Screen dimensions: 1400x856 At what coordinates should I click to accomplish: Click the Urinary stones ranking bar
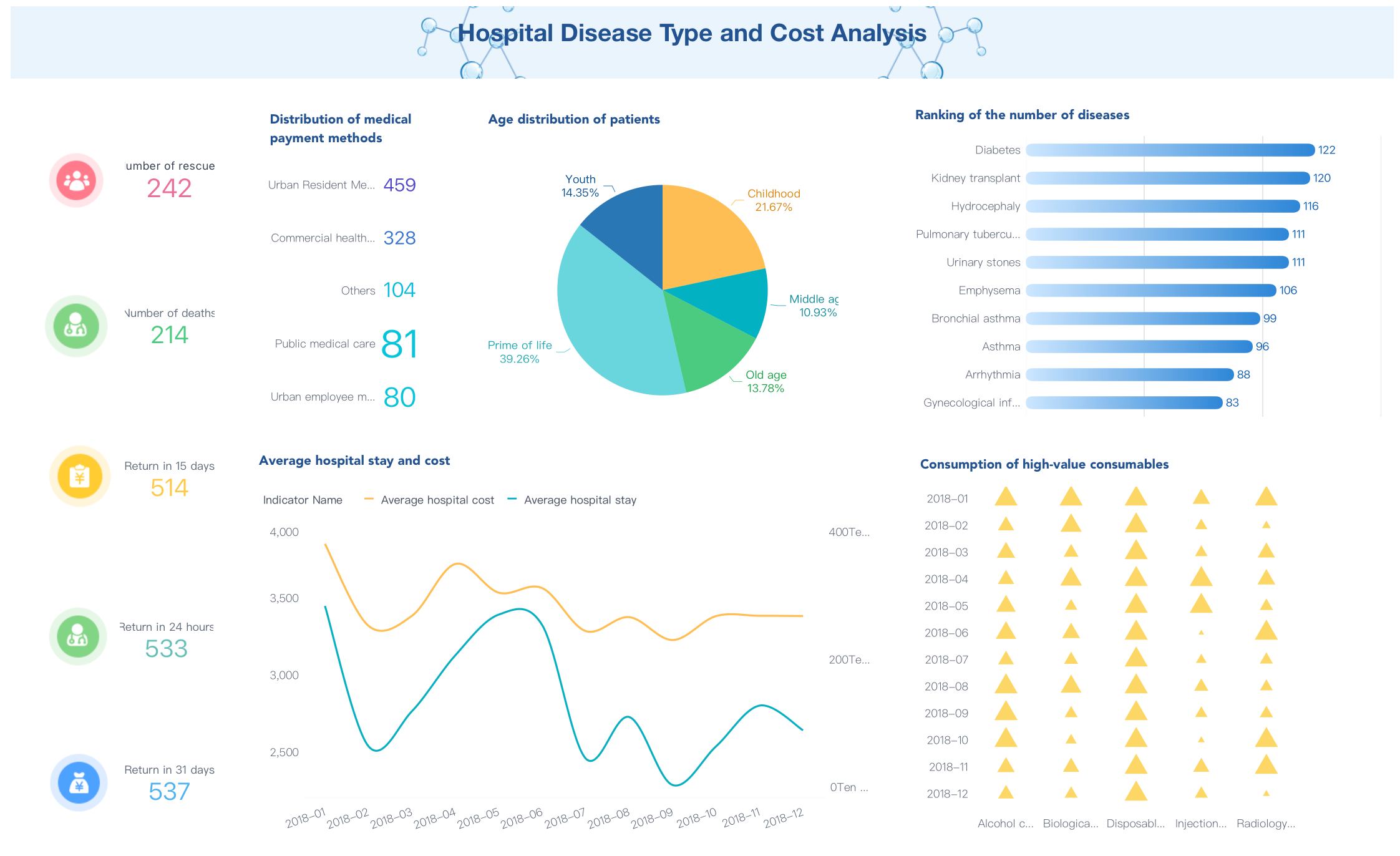point(1157,262)
